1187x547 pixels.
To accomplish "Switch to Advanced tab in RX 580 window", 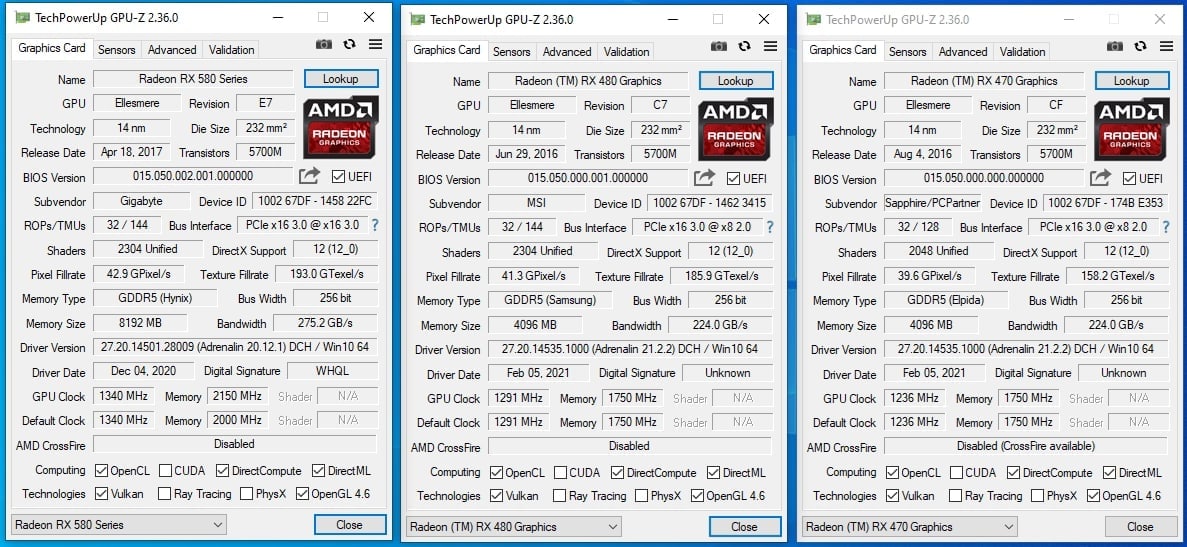I will (172, 50).
